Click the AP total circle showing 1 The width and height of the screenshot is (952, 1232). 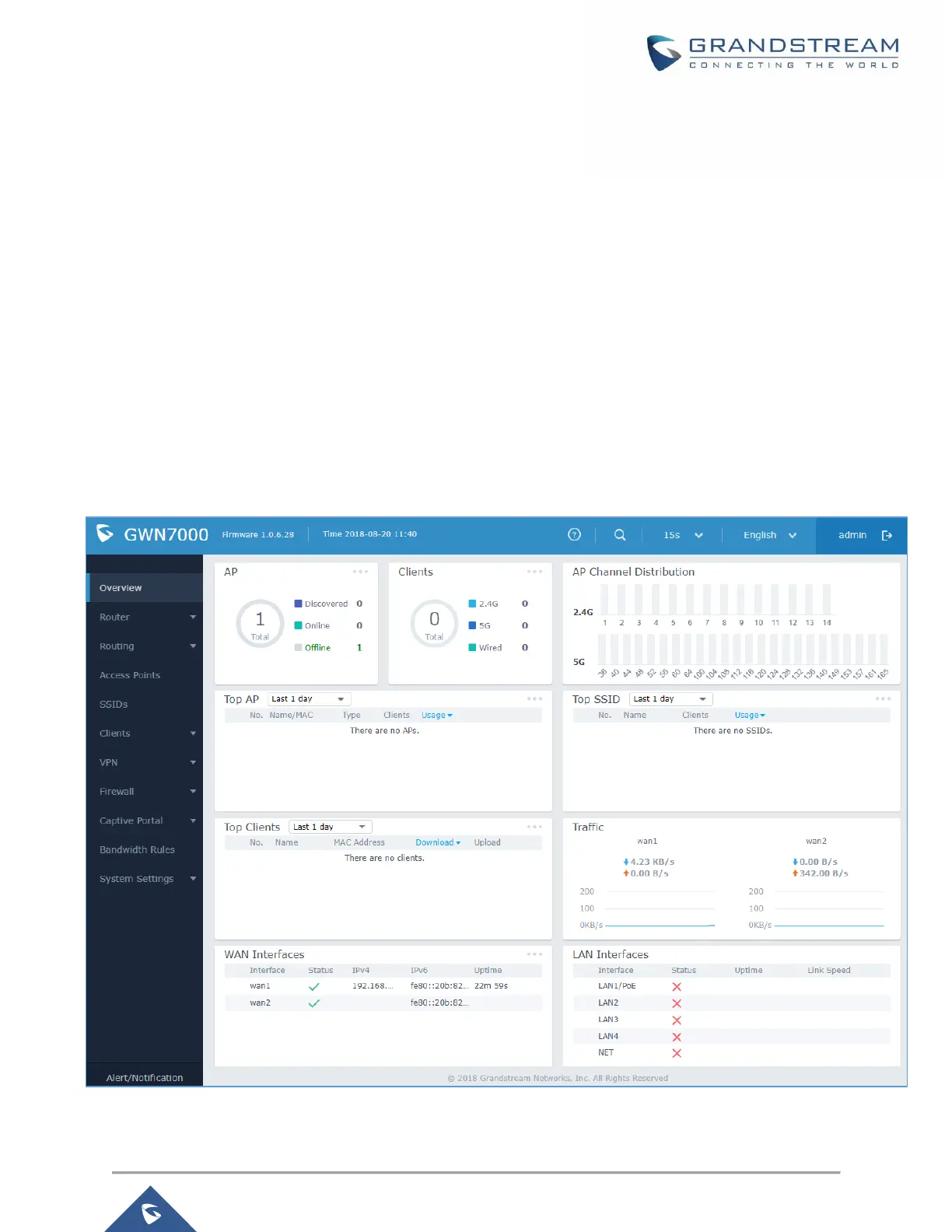click(x=260, y=623)
